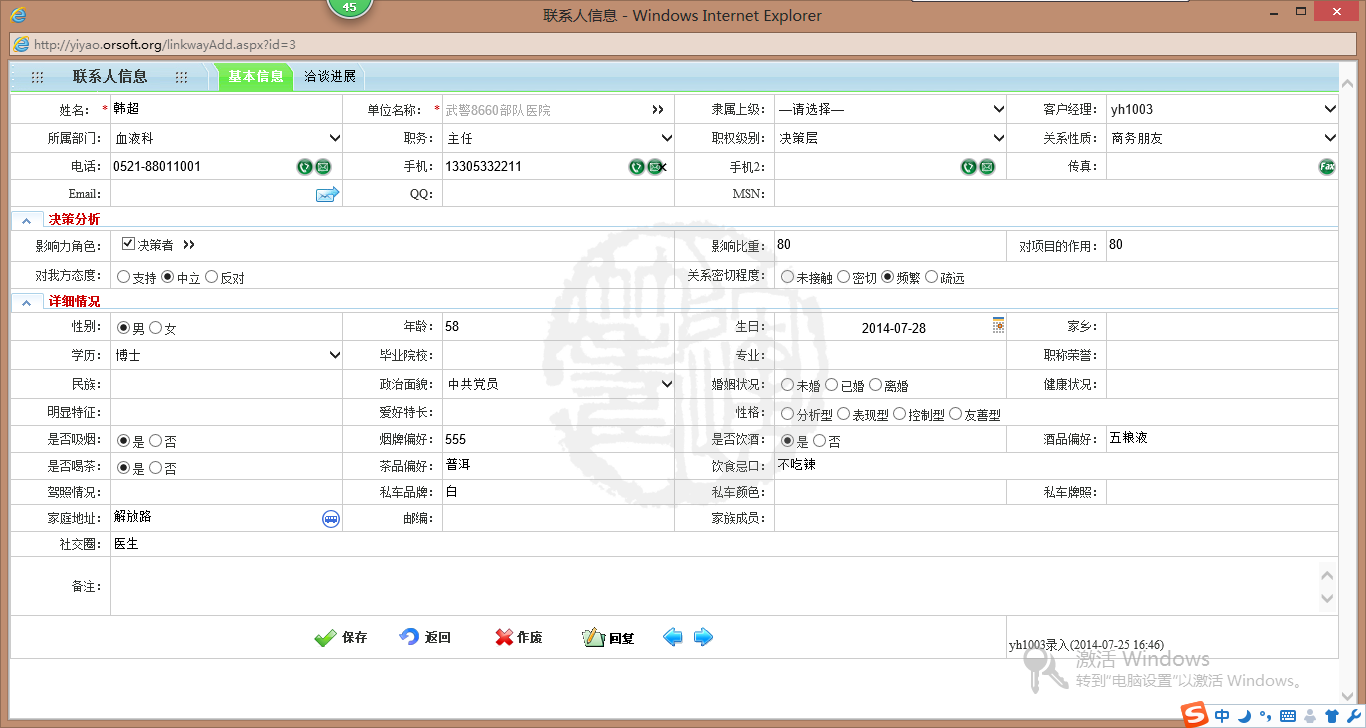Select 密切 relationship closeness
Screen dimensions: 1366x728
(844, 278)
